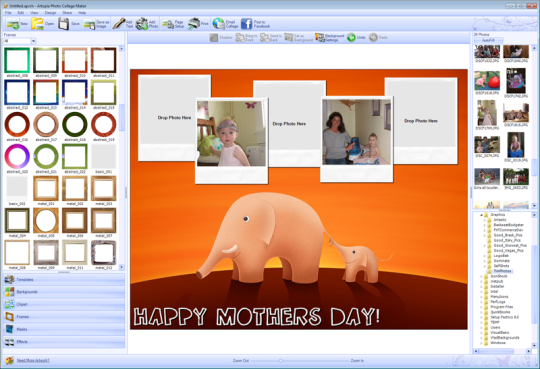This screenshot has height=369, width=540.
Task: Select the green abstract_008 frame
Action: 17,60
